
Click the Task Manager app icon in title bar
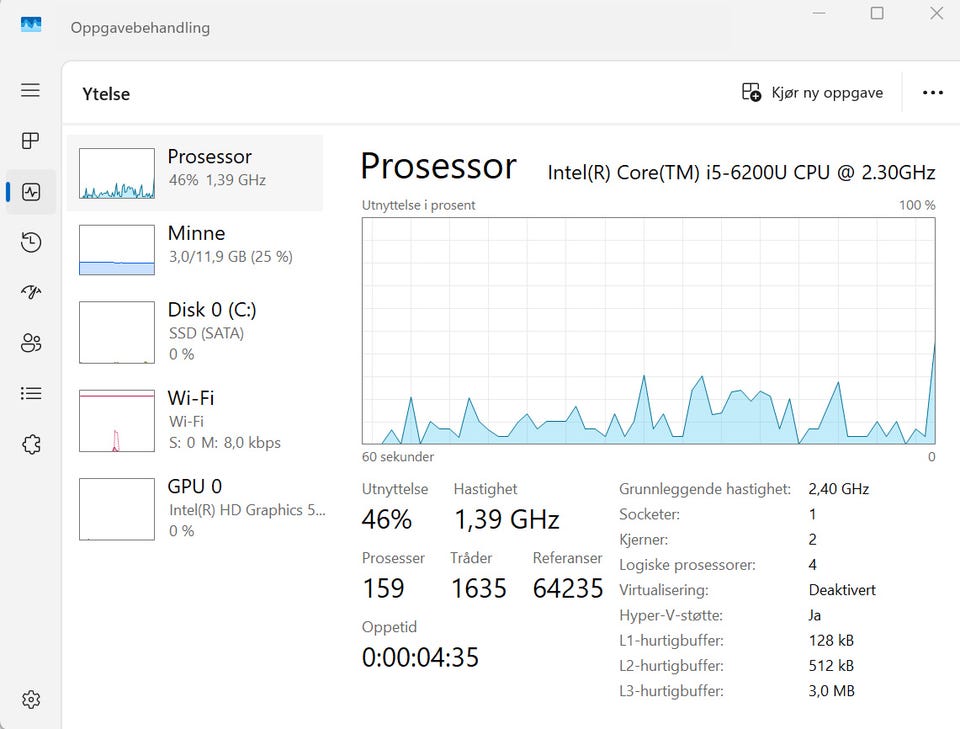[x=31, y=24]
